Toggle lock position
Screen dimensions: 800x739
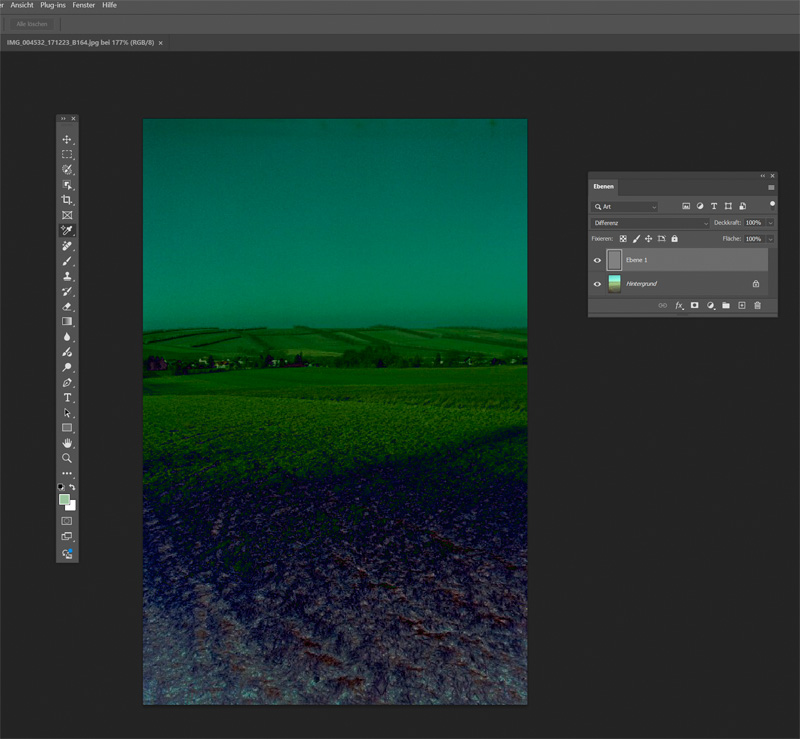(x=648, y=239)
